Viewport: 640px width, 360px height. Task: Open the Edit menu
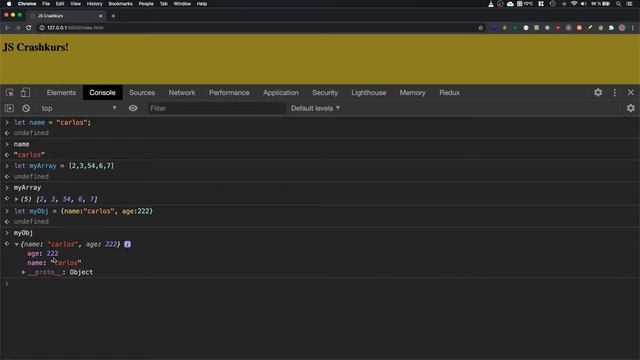[x=60, y=4]
